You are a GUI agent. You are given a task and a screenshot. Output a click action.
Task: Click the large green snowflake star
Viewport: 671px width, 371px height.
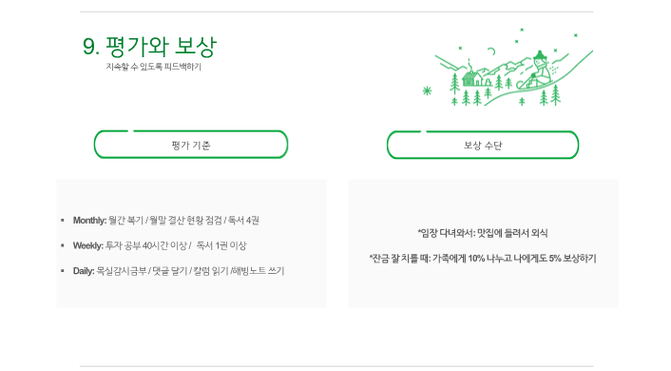(427, 90)
